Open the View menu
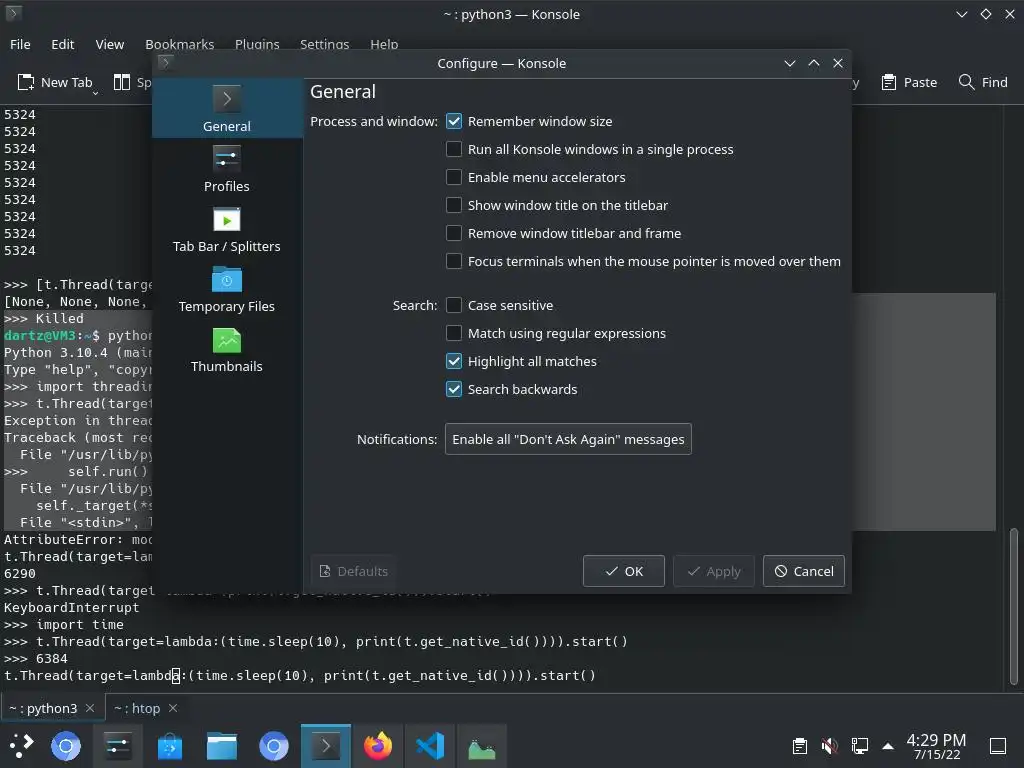This screenshot has width=1024, height=768. (110, 44)
